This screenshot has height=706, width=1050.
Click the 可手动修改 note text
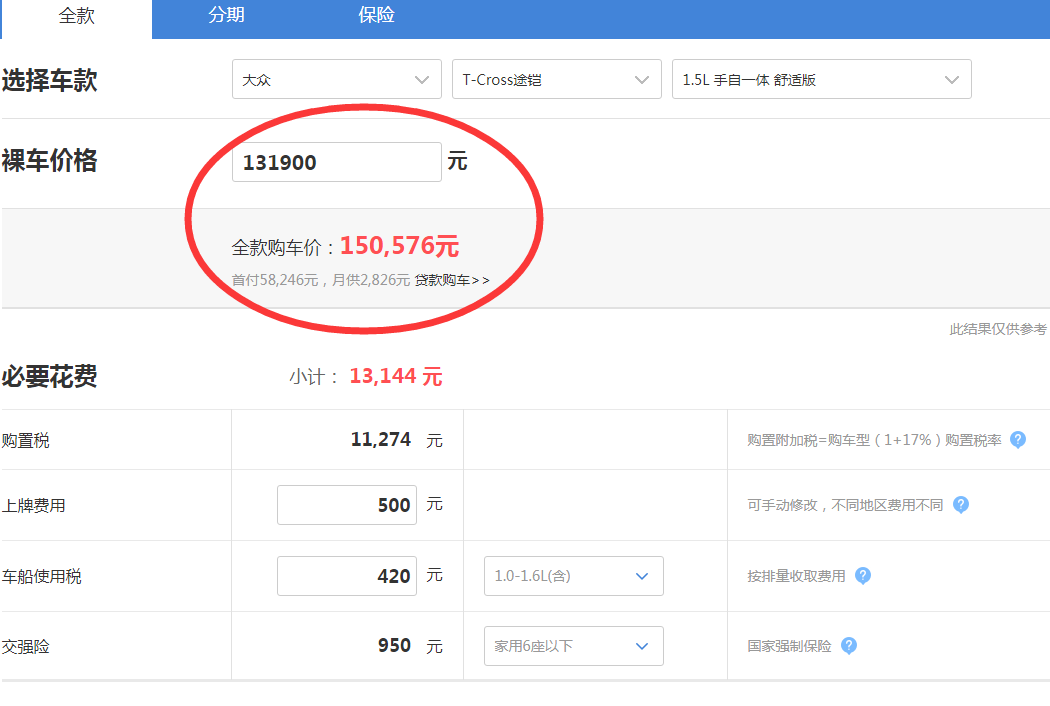point(845,505)
